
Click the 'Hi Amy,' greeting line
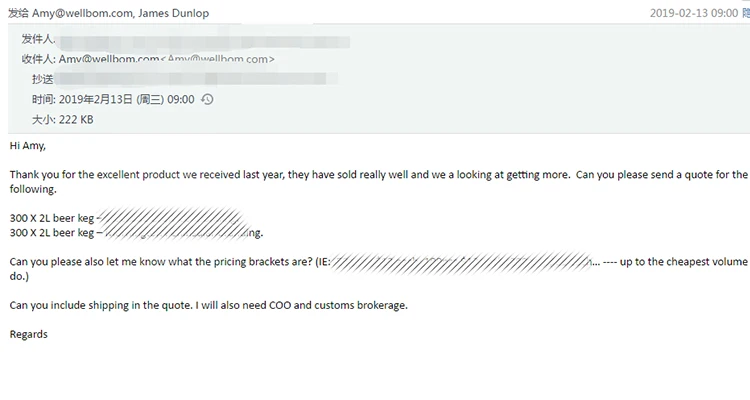(x=28, y=146)
